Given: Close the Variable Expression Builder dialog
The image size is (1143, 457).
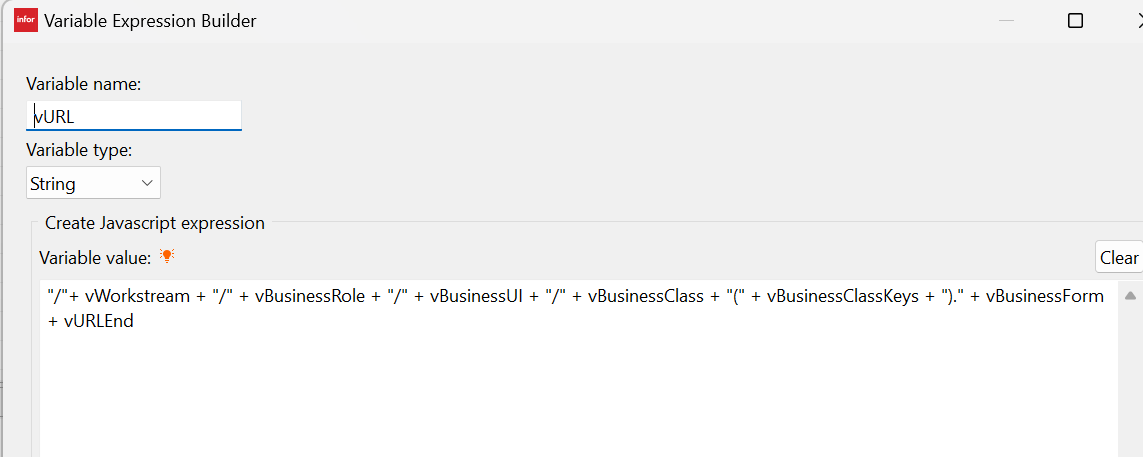Looking at the screenshot, I should point(1139,20).
